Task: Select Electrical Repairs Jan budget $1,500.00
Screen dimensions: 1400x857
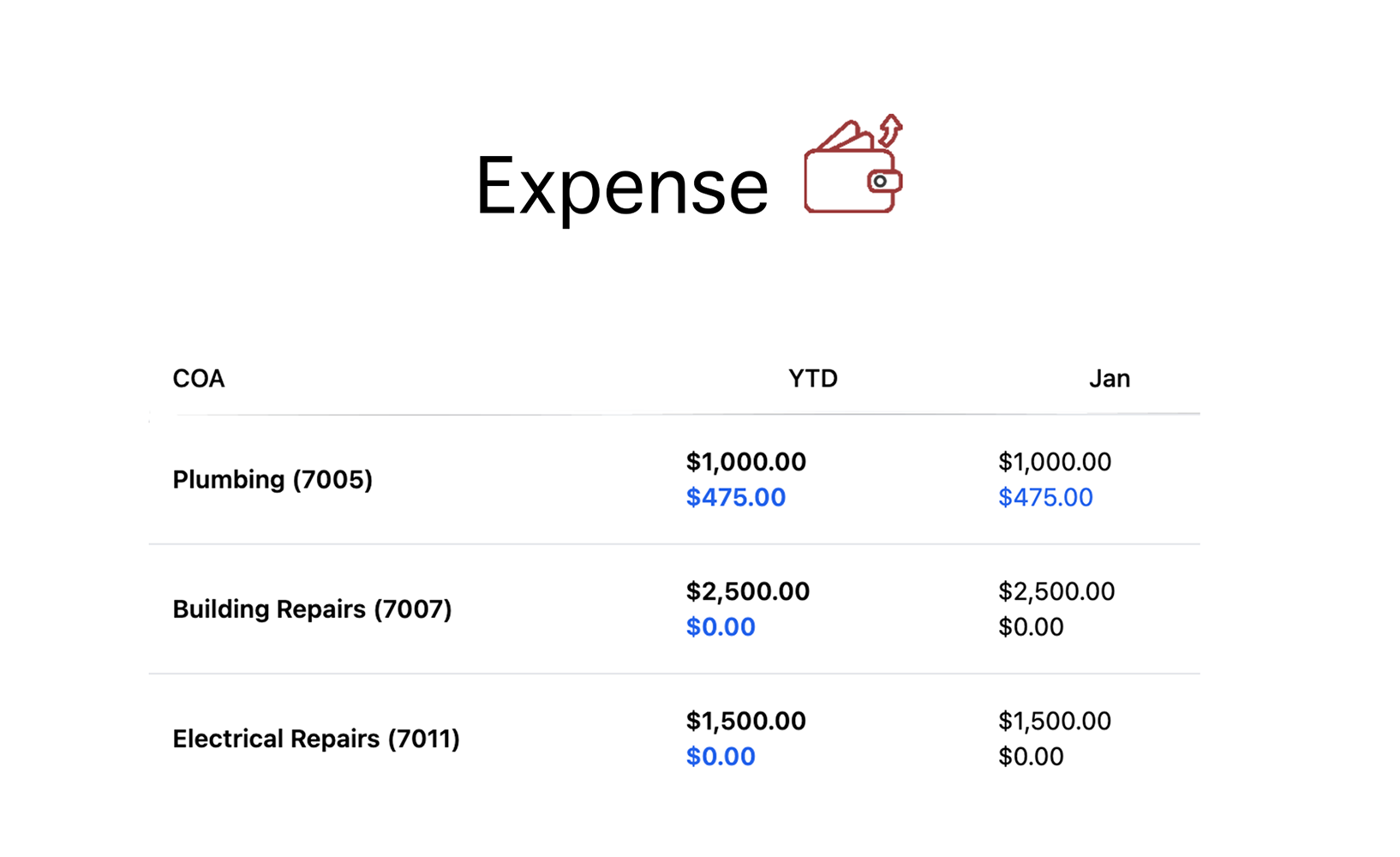Action: [1054, 721]
